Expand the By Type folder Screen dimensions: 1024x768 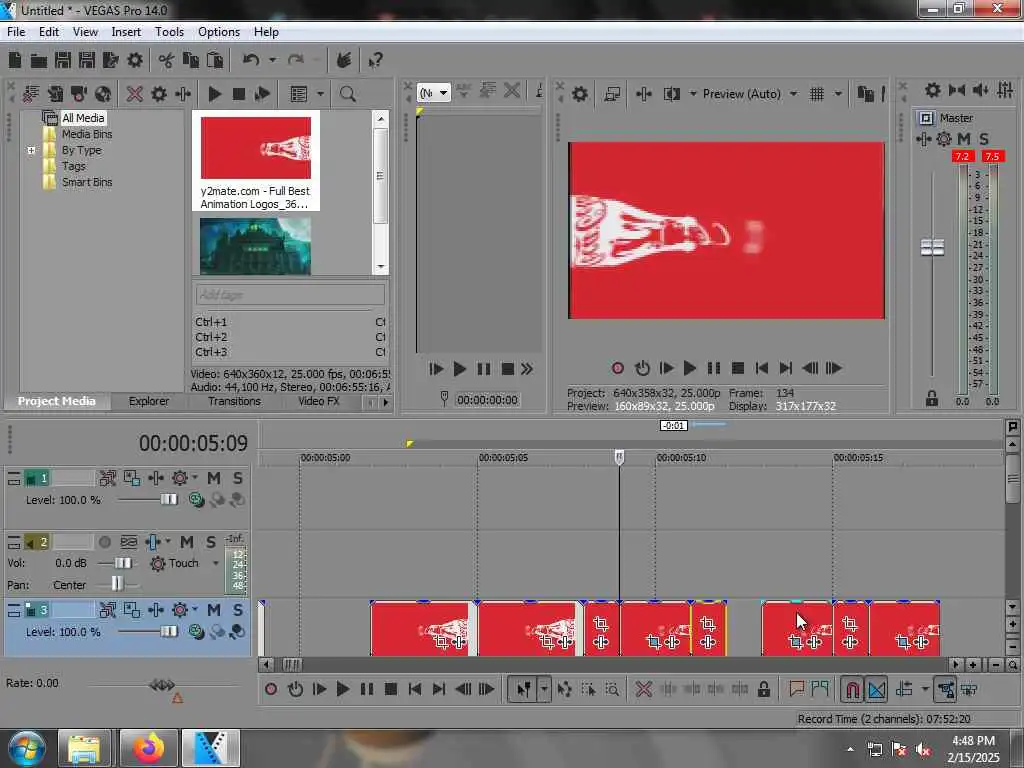(31, 150)
